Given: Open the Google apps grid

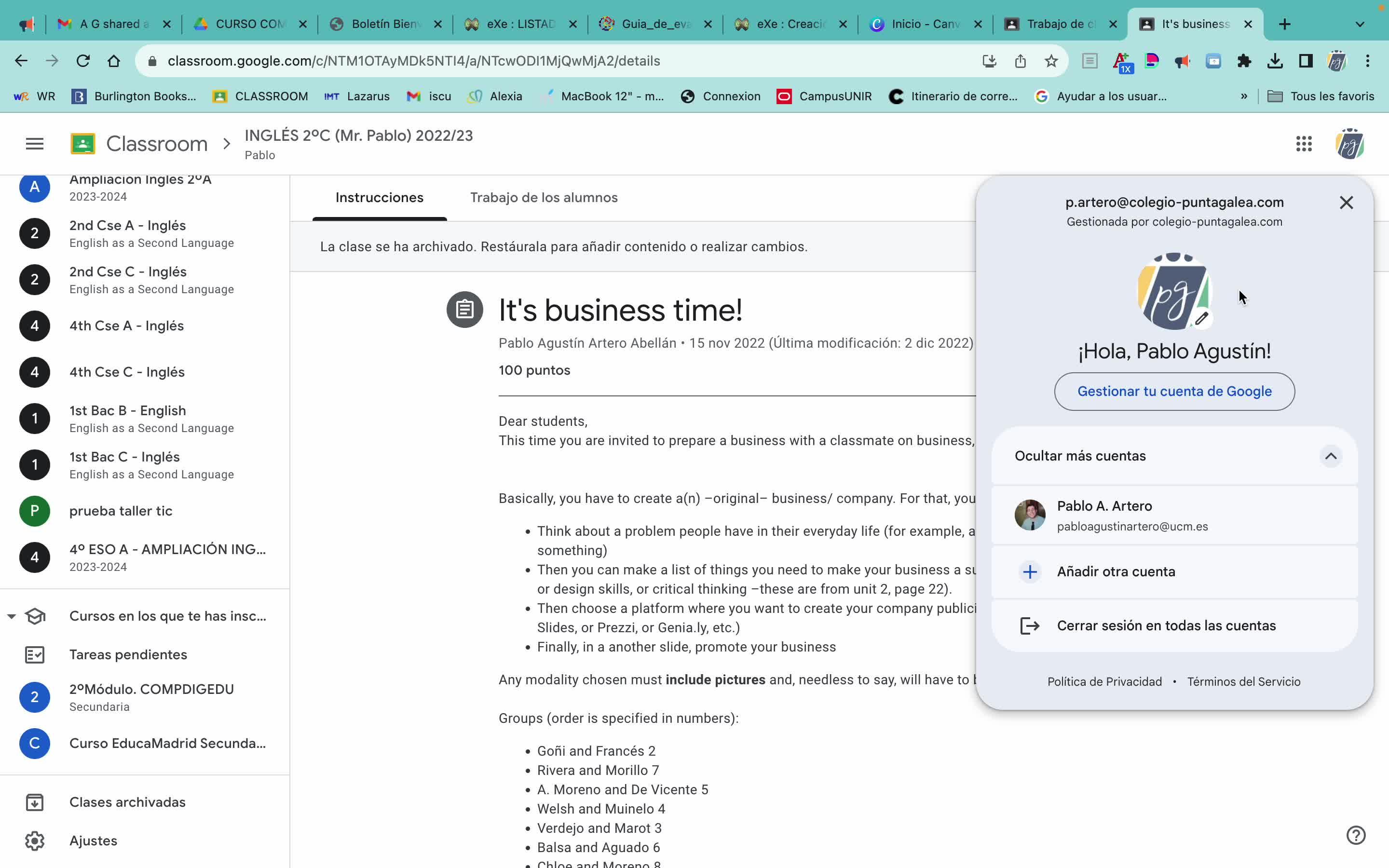Looking at the screenshot, I should (x=1304, y=144).
